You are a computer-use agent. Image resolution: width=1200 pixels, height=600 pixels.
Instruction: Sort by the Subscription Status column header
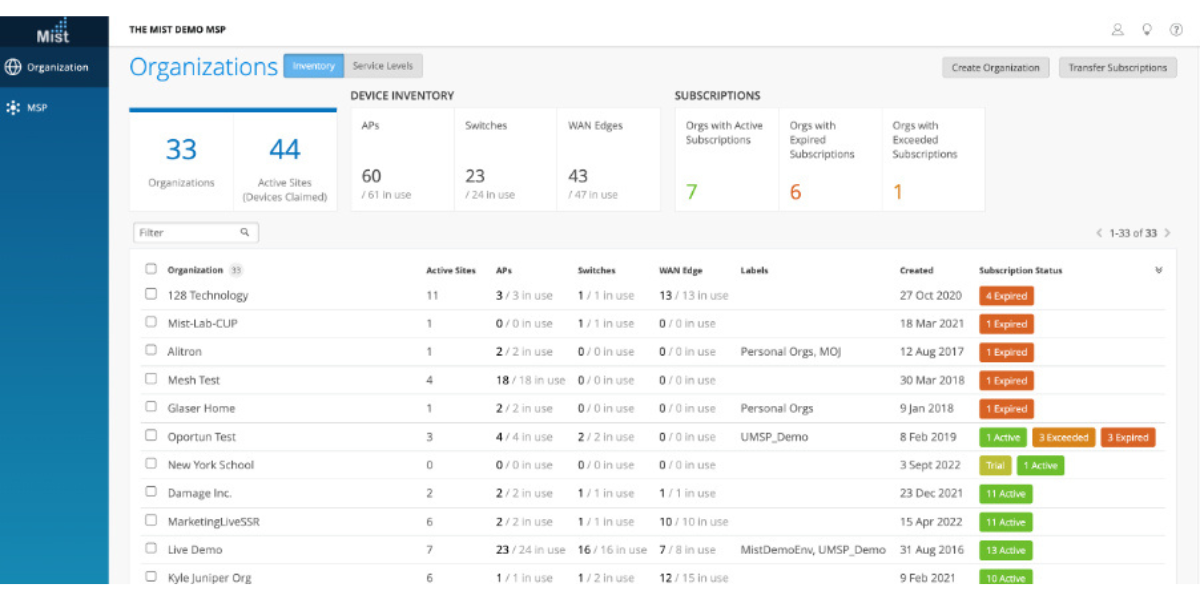1020,270
